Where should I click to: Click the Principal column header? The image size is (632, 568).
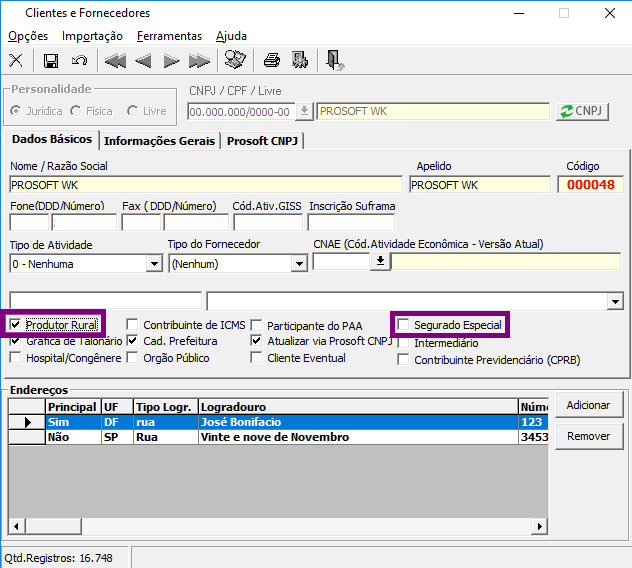click(x=73, y=407)
